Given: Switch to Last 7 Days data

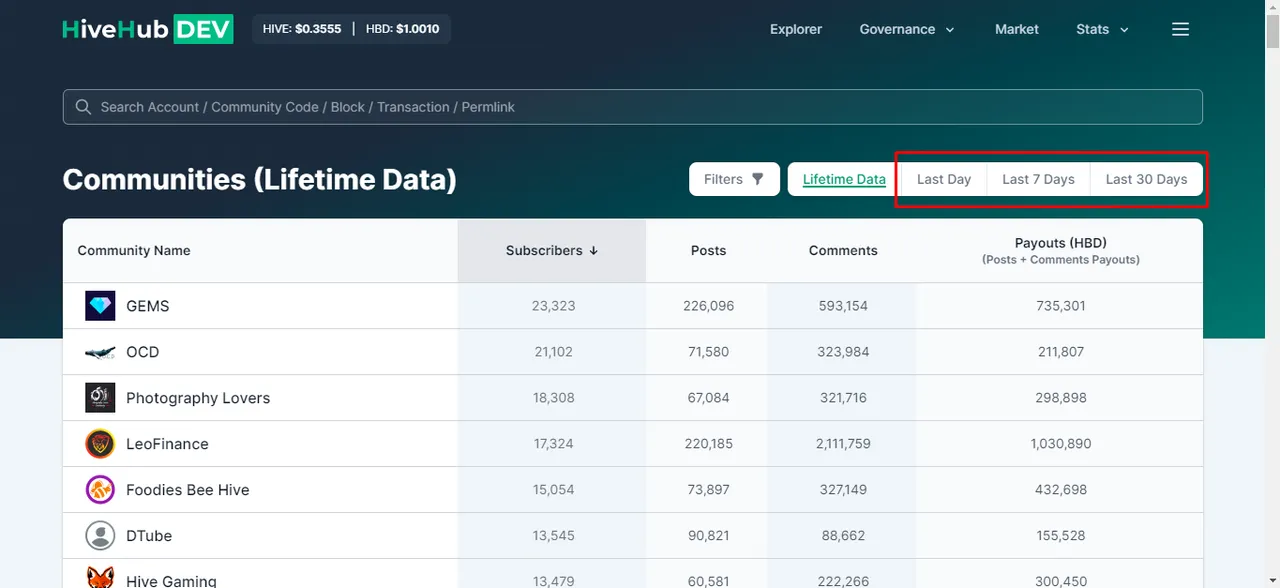Looking at the screenshot, I should tap(1038, 179).
